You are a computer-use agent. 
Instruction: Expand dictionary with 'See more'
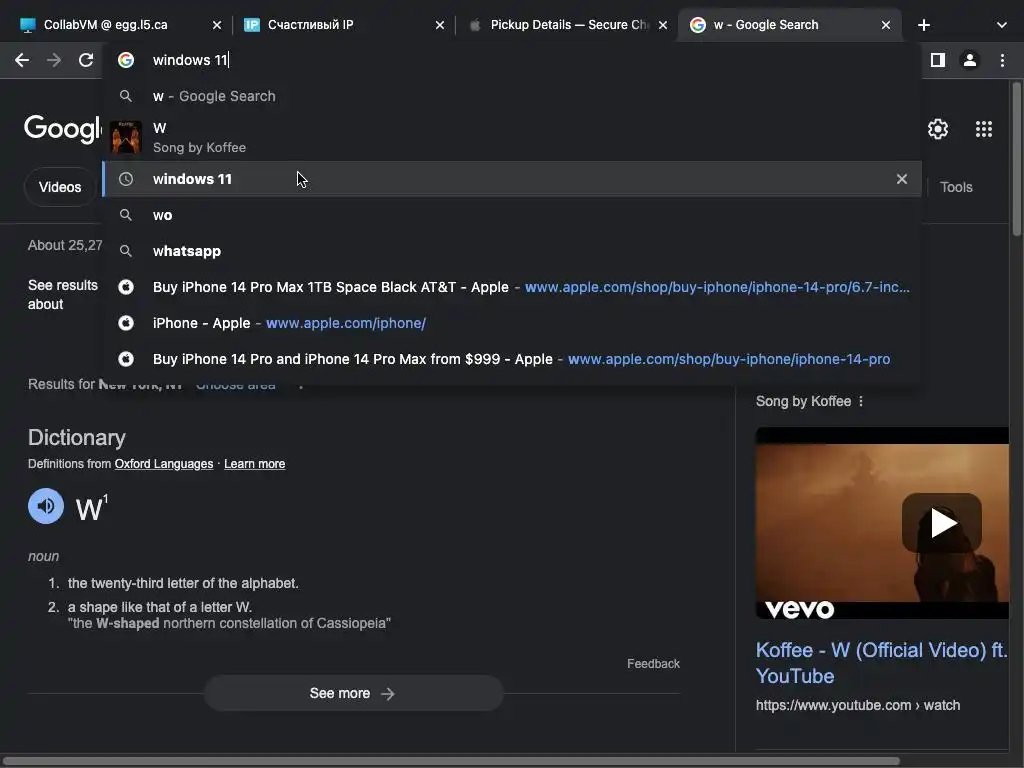353,693
